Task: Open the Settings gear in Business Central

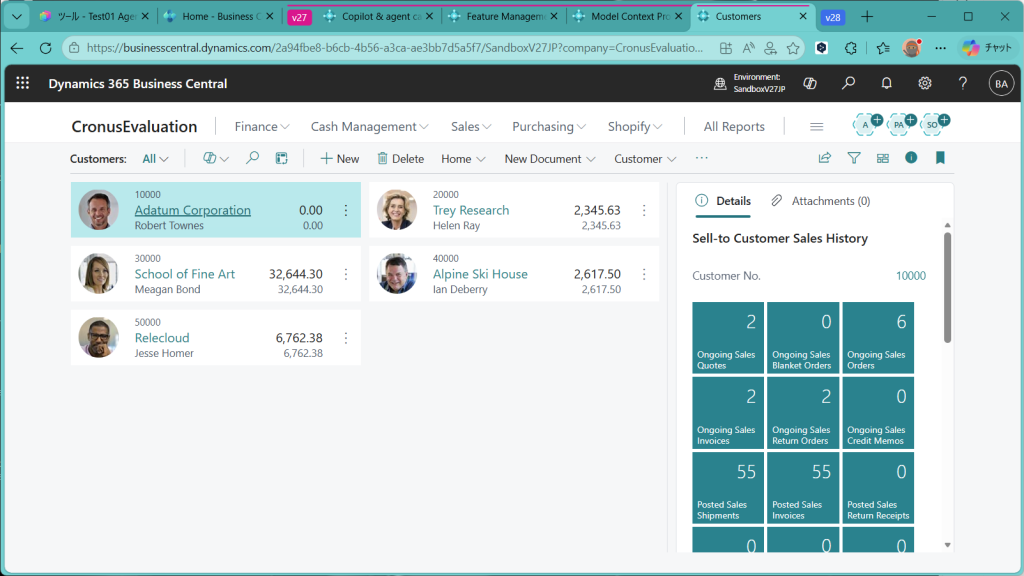Action: pos(925,84)
